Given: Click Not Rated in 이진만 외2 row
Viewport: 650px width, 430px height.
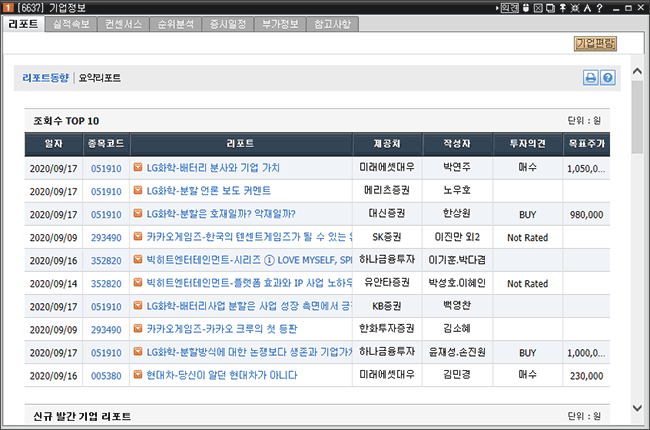Looking at the screenshot, I should pos(528,238).
